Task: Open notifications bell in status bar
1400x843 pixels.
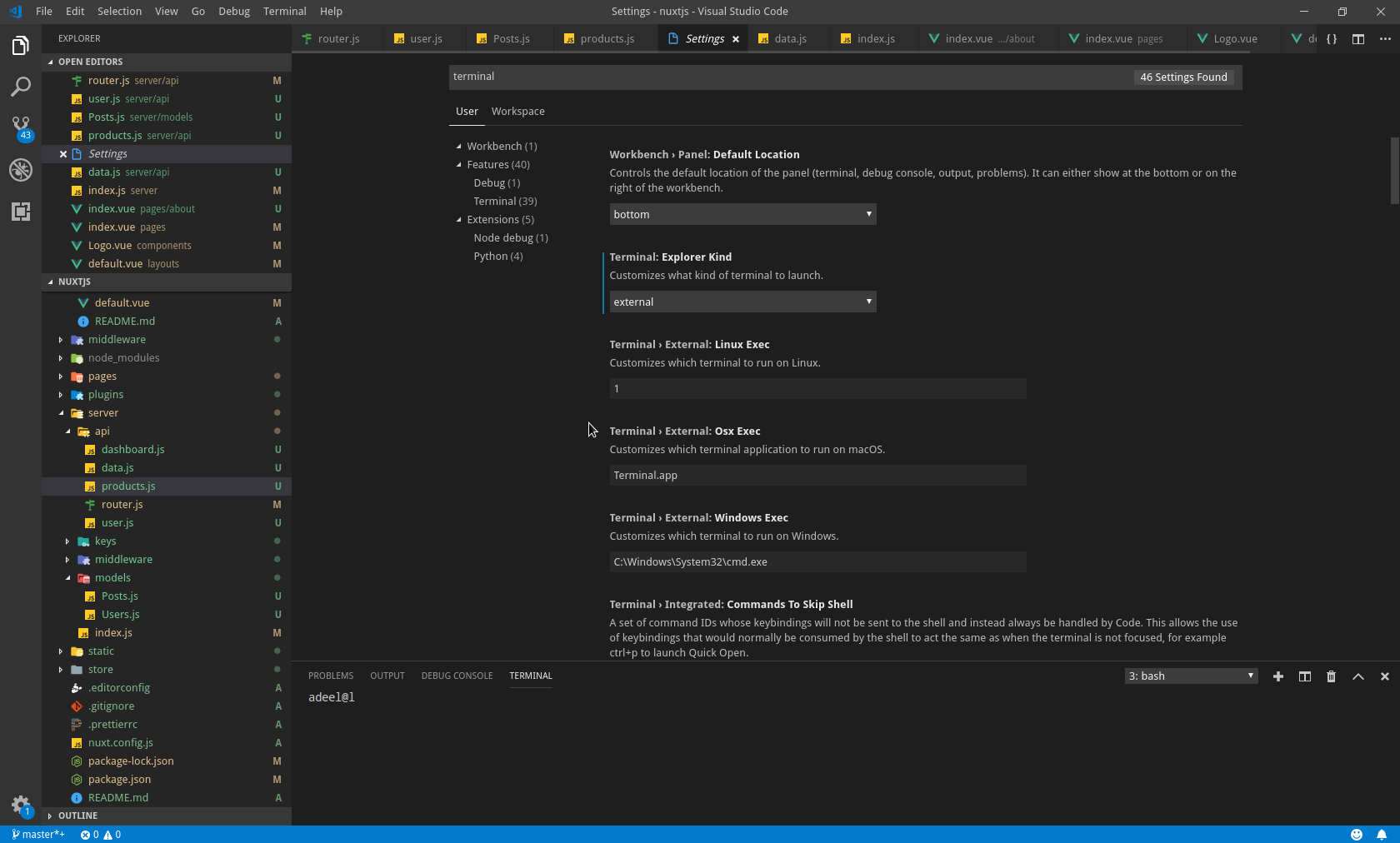Action: pyautogui.click(x=1382, y=835)
